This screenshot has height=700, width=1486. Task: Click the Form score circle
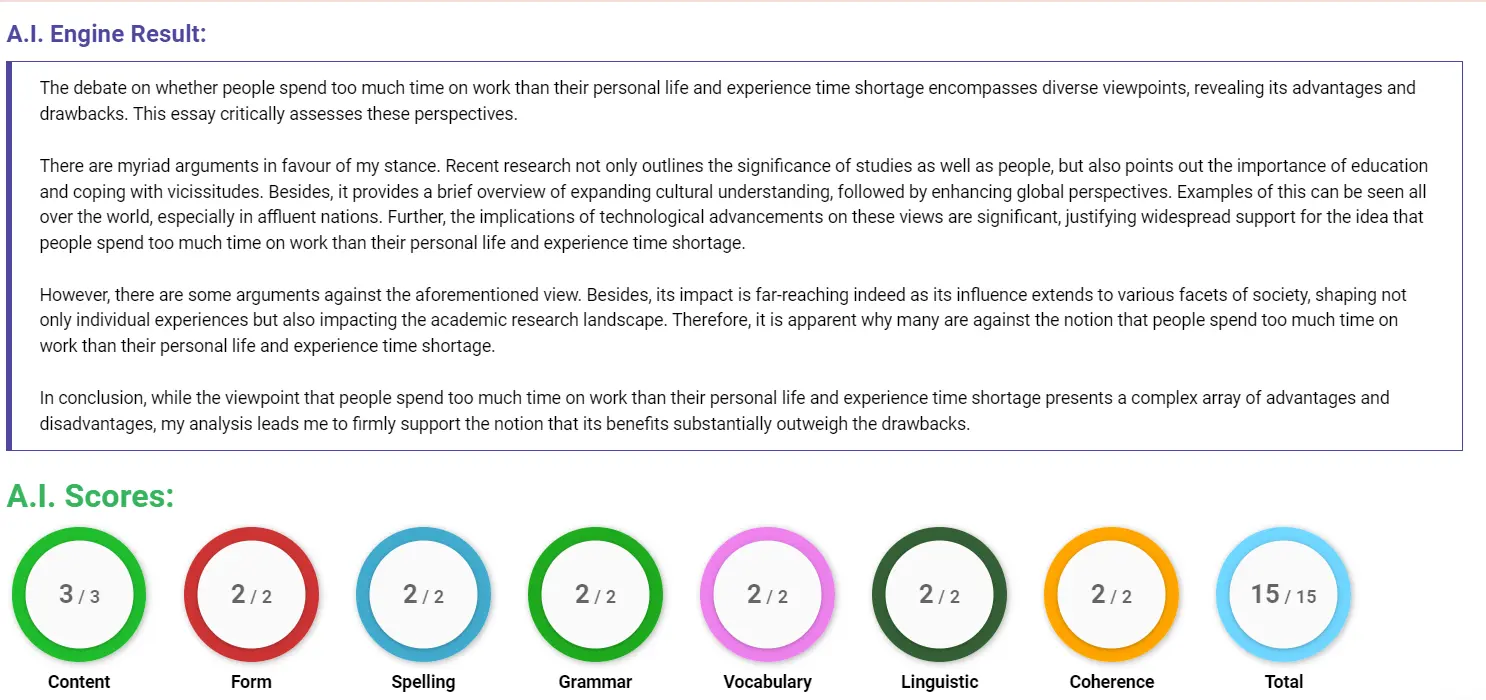[251, 594]
